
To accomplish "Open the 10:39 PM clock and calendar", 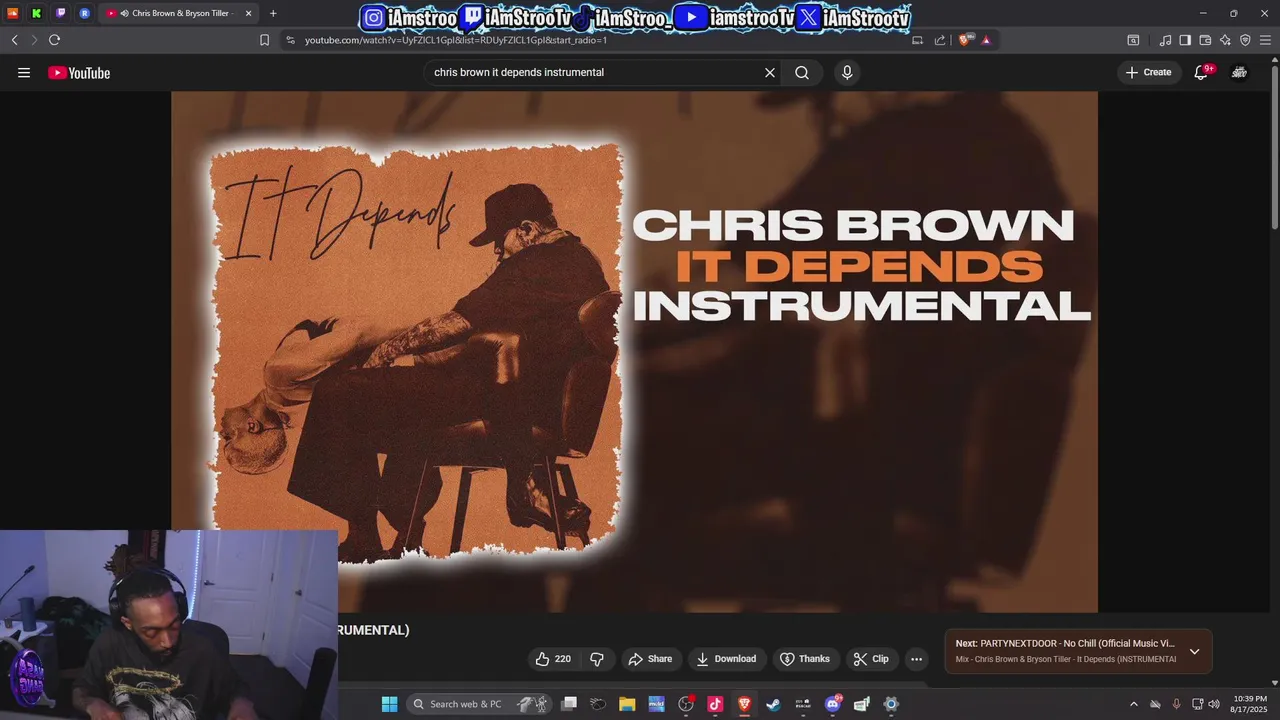I will pyautogui.click(x=1249, y=704).
